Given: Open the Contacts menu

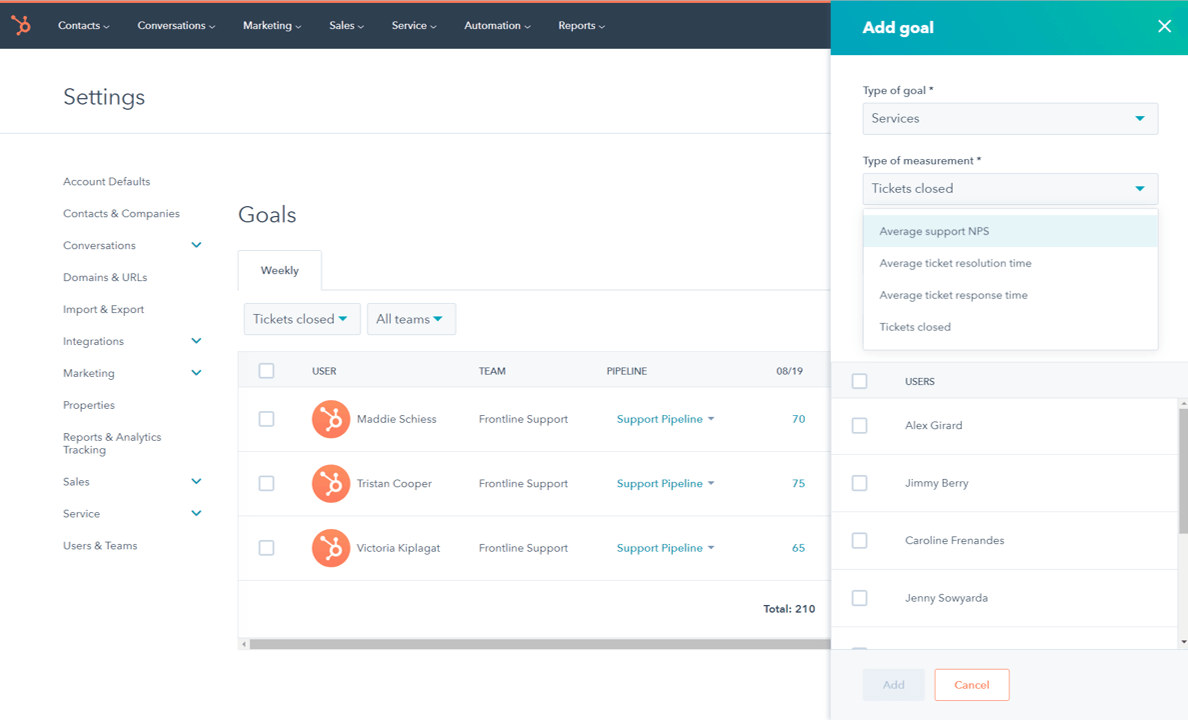Looking at the screenshot, I should click(83, 25).
